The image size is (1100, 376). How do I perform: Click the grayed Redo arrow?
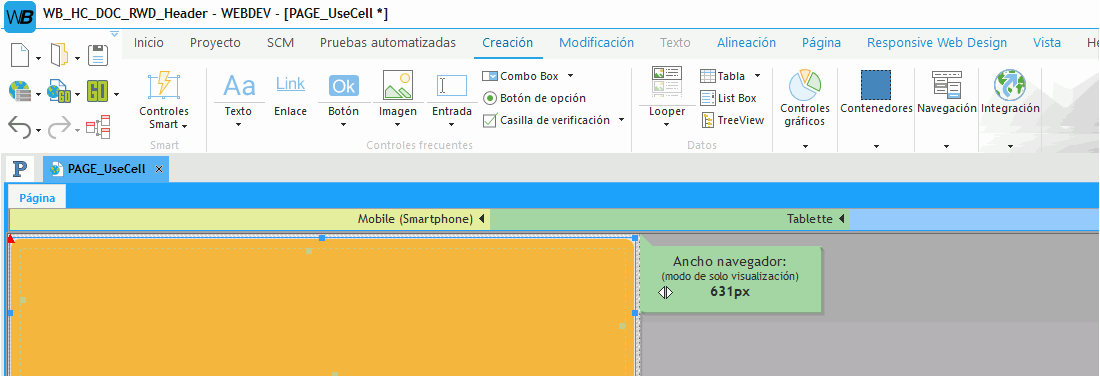pyautogui.click(x=59, y=127)
